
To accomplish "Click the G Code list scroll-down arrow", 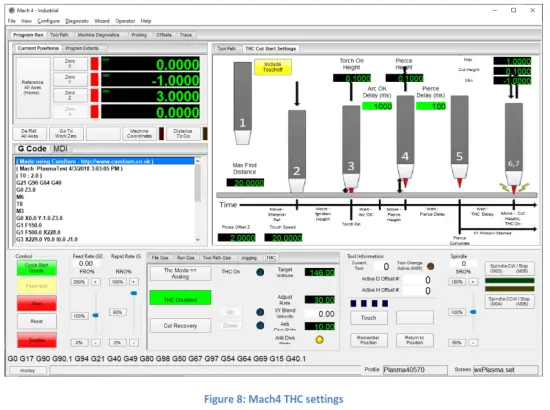I will point(197,240).
